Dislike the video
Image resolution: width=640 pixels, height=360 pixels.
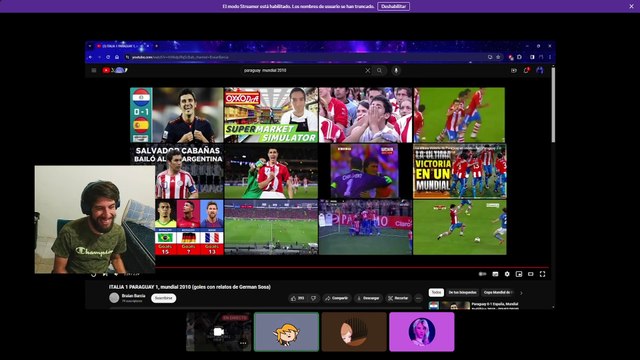(313, 298)
